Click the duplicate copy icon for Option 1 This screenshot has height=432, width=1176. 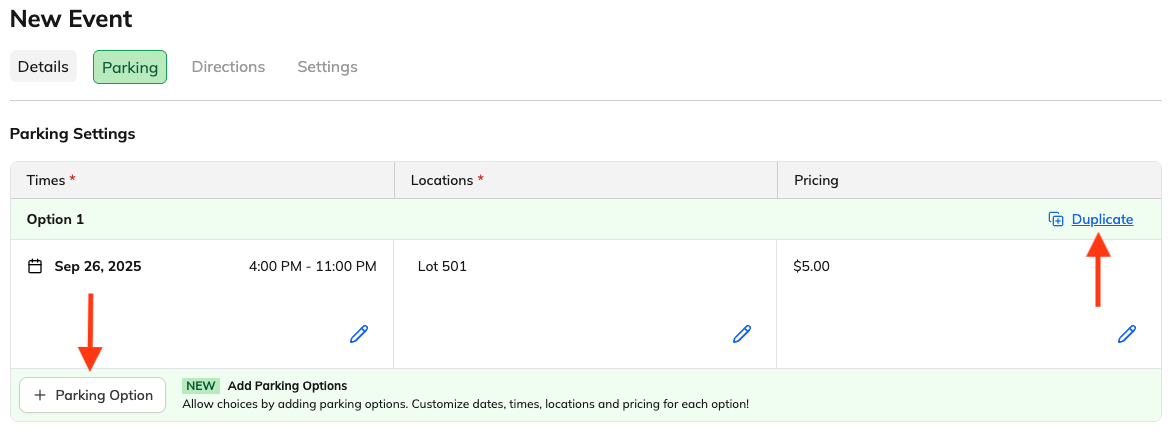point(1056,220)
